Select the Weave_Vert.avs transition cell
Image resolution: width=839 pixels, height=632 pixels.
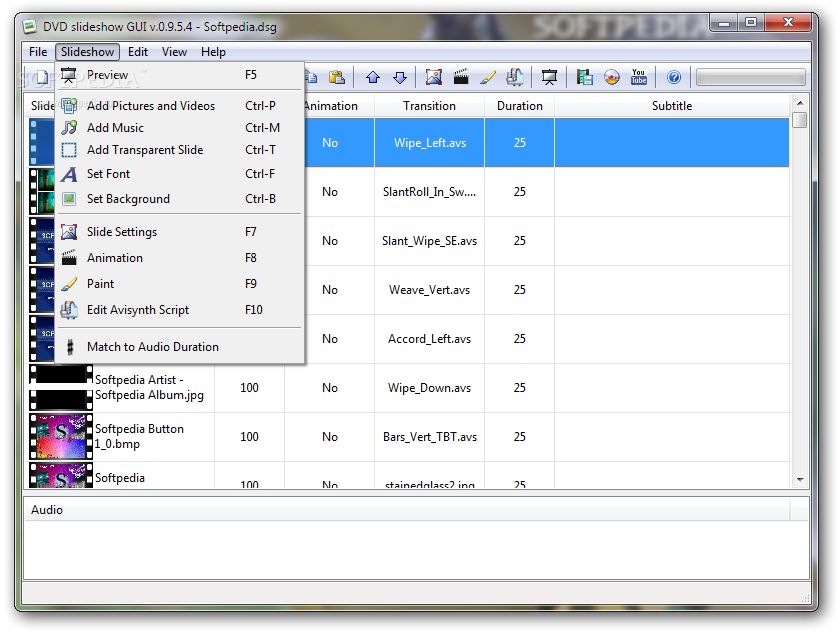430,290
